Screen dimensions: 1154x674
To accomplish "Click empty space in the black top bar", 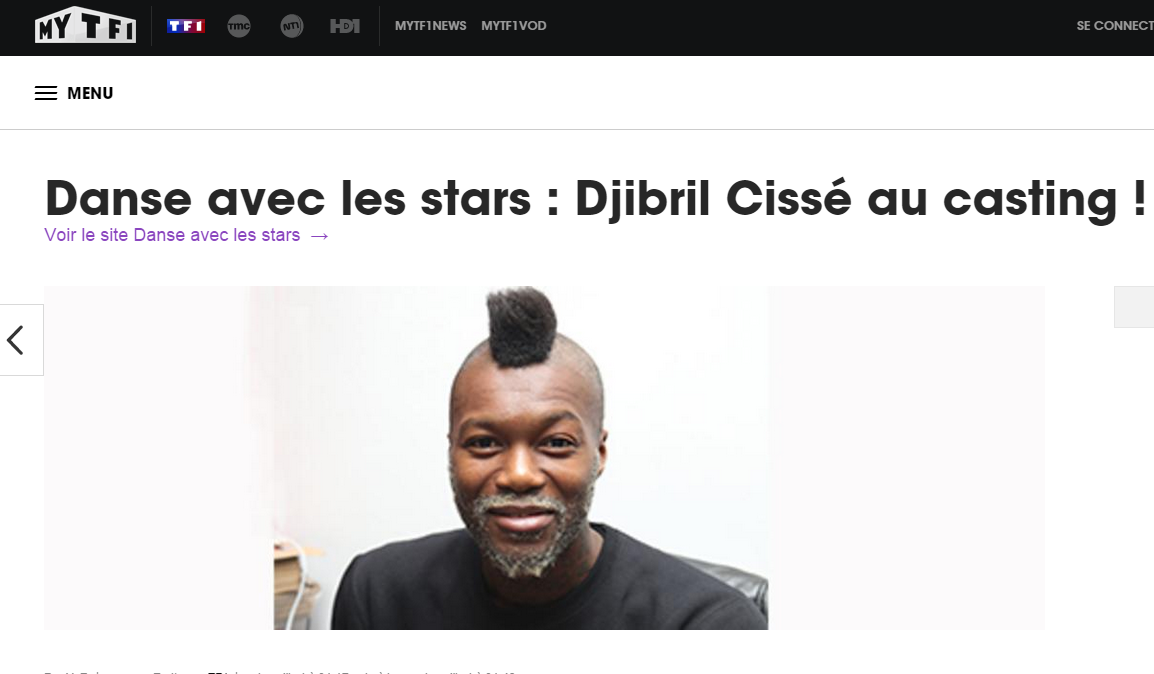I will (x=810, y=27).
